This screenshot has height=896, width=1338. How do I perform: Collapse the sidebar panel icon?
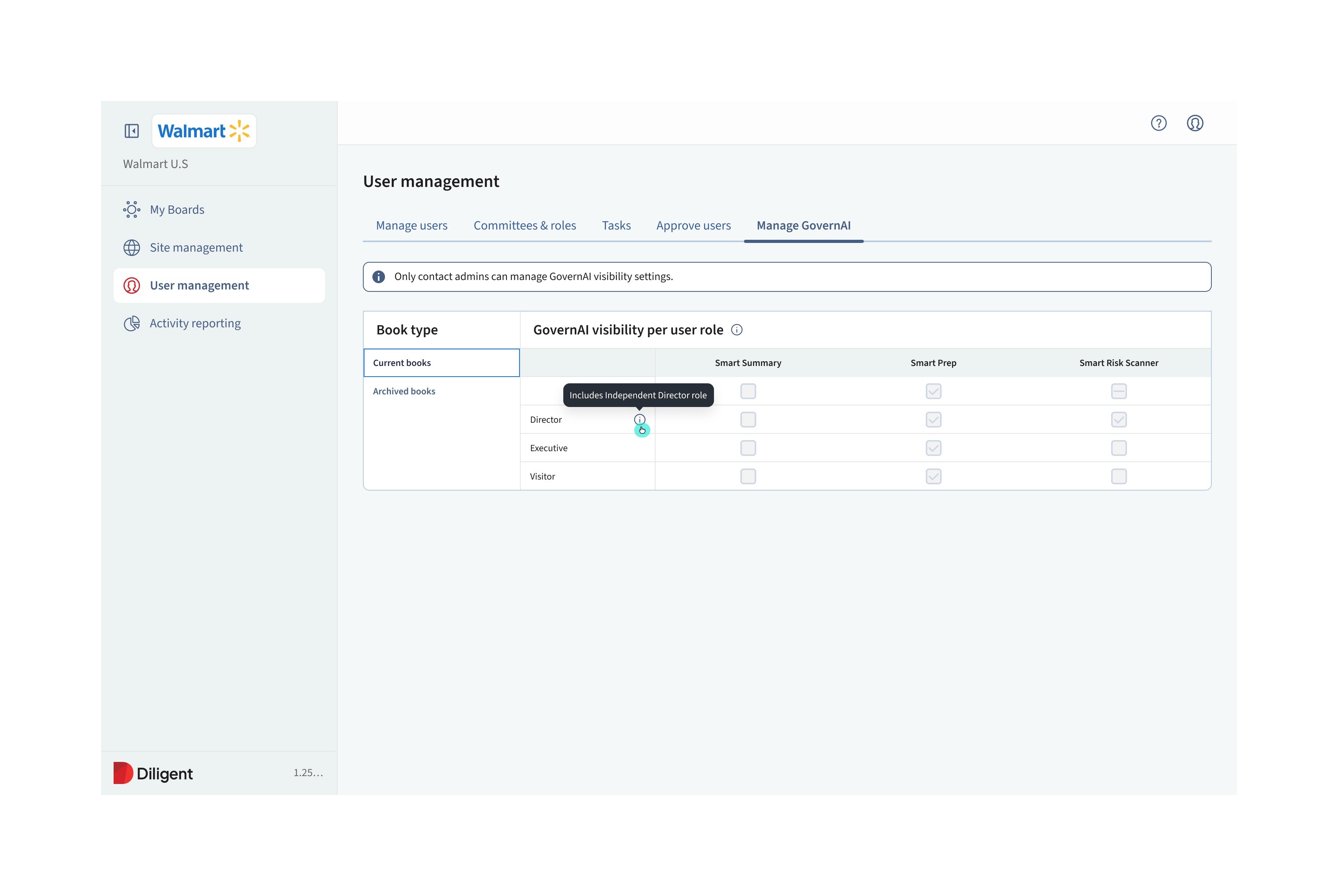(131, 131)
